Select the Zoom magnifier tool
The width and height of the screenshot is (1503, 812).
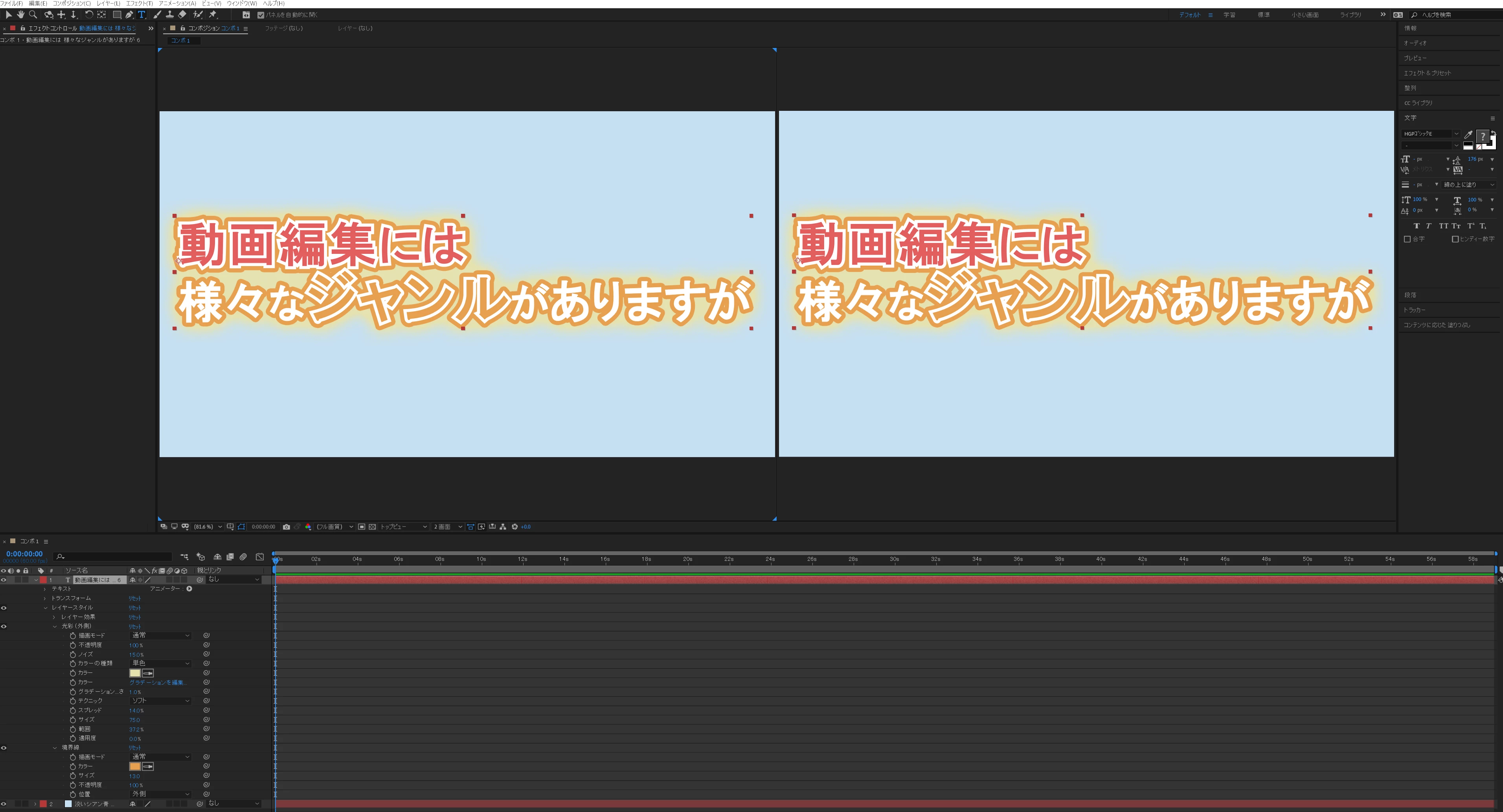pyautogui.click(x=33, y=15)
